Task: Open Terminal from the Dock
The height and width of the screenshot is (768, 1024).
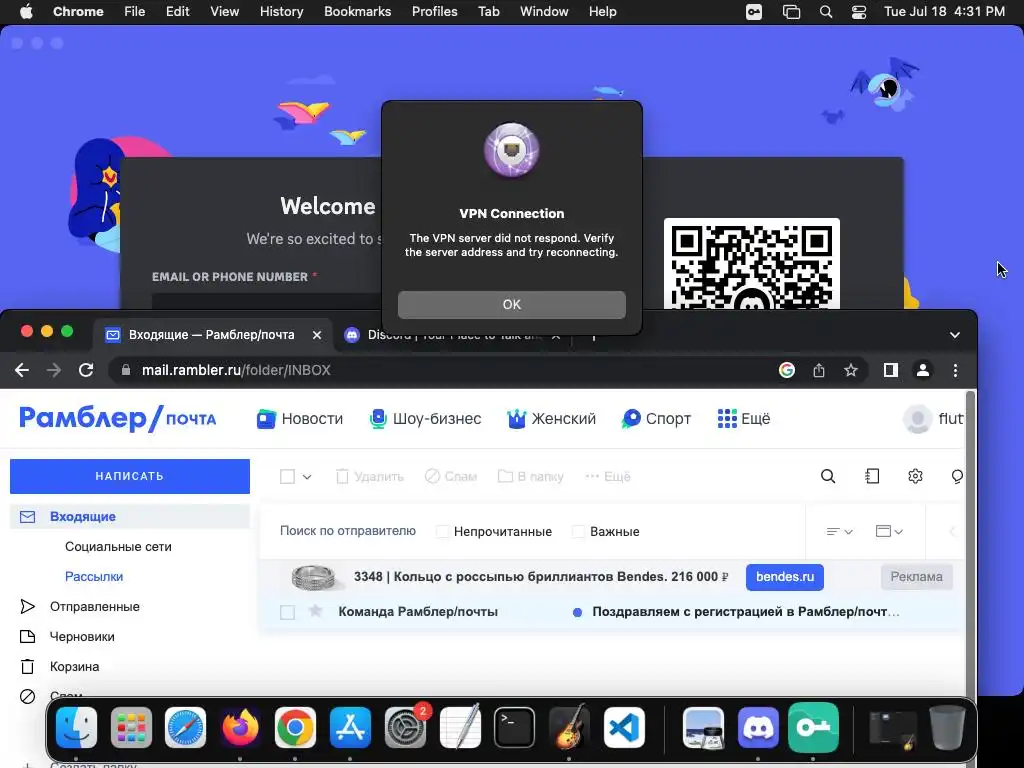Action: point(514,727)
